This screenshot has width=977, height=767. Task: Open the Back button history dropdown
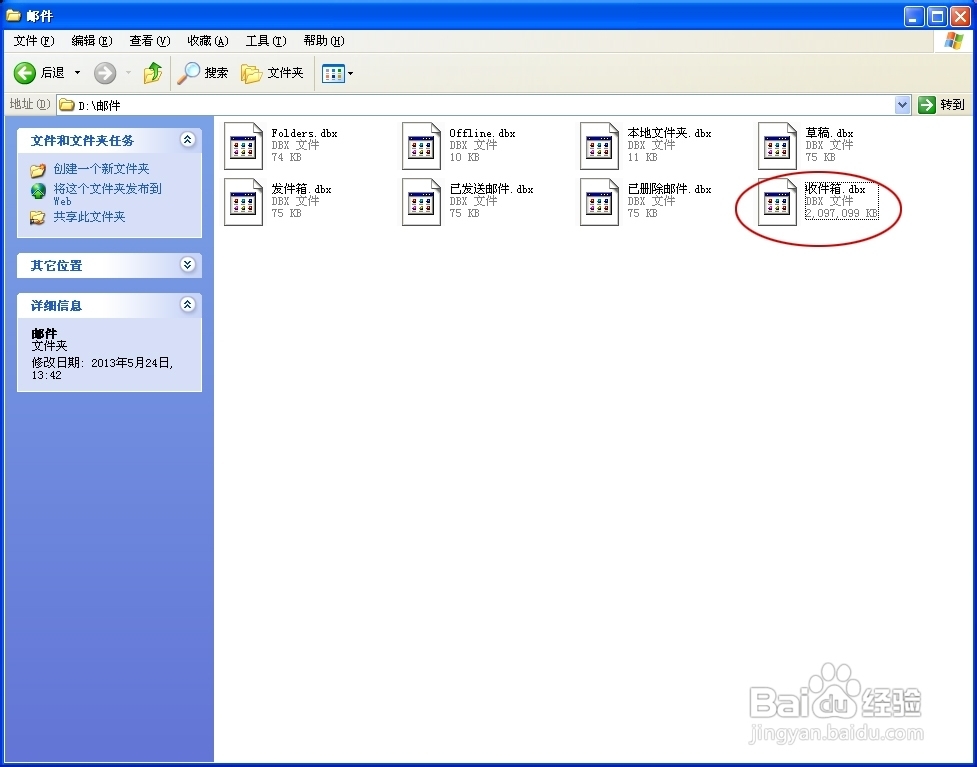tap(75, 72)
